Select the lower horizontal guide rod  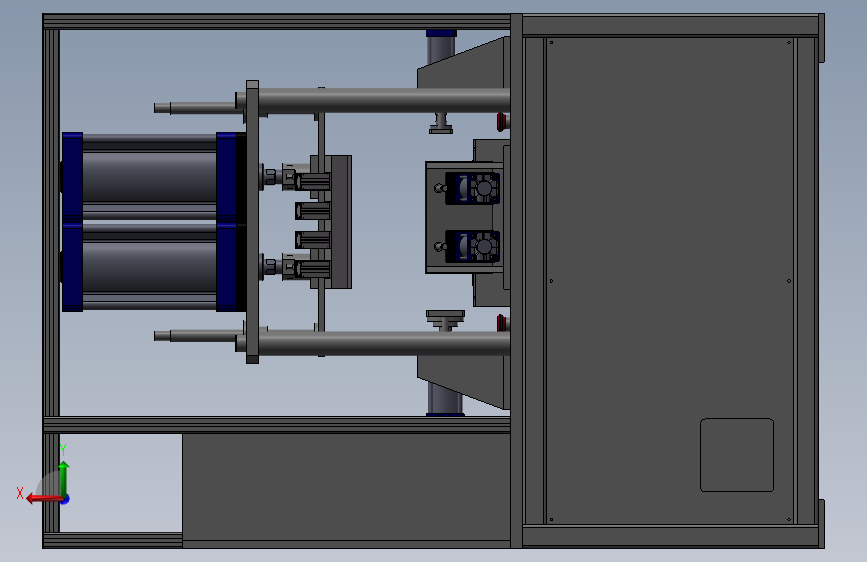(383, 343)
